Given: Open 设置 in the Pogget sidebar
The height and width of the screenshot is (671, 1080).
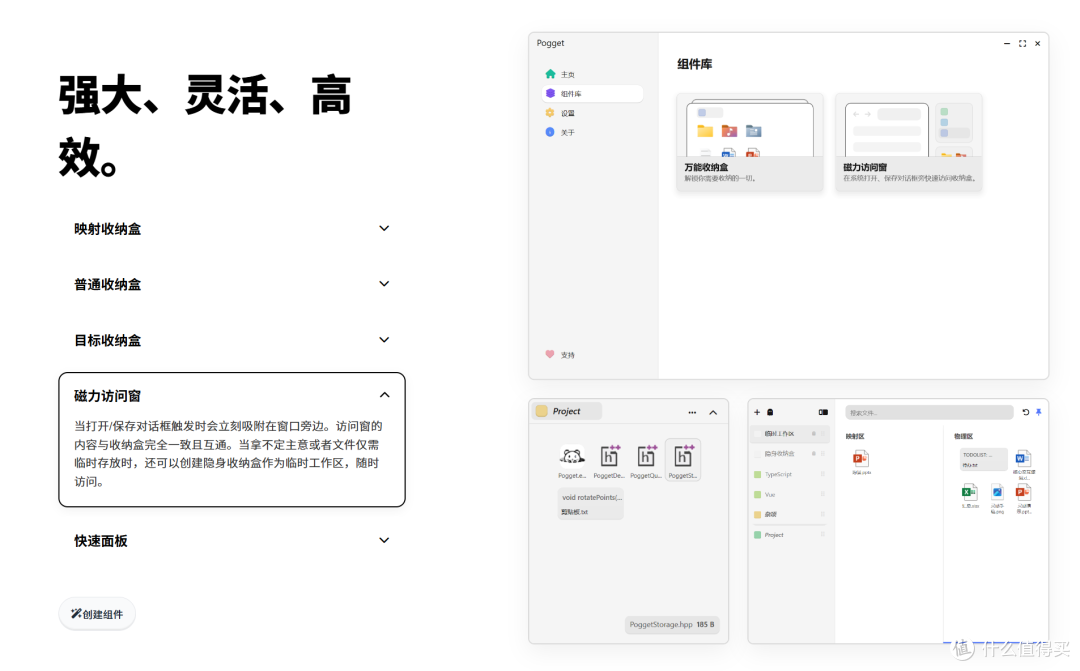Looking at the screenshot, I should coord(592,113).
